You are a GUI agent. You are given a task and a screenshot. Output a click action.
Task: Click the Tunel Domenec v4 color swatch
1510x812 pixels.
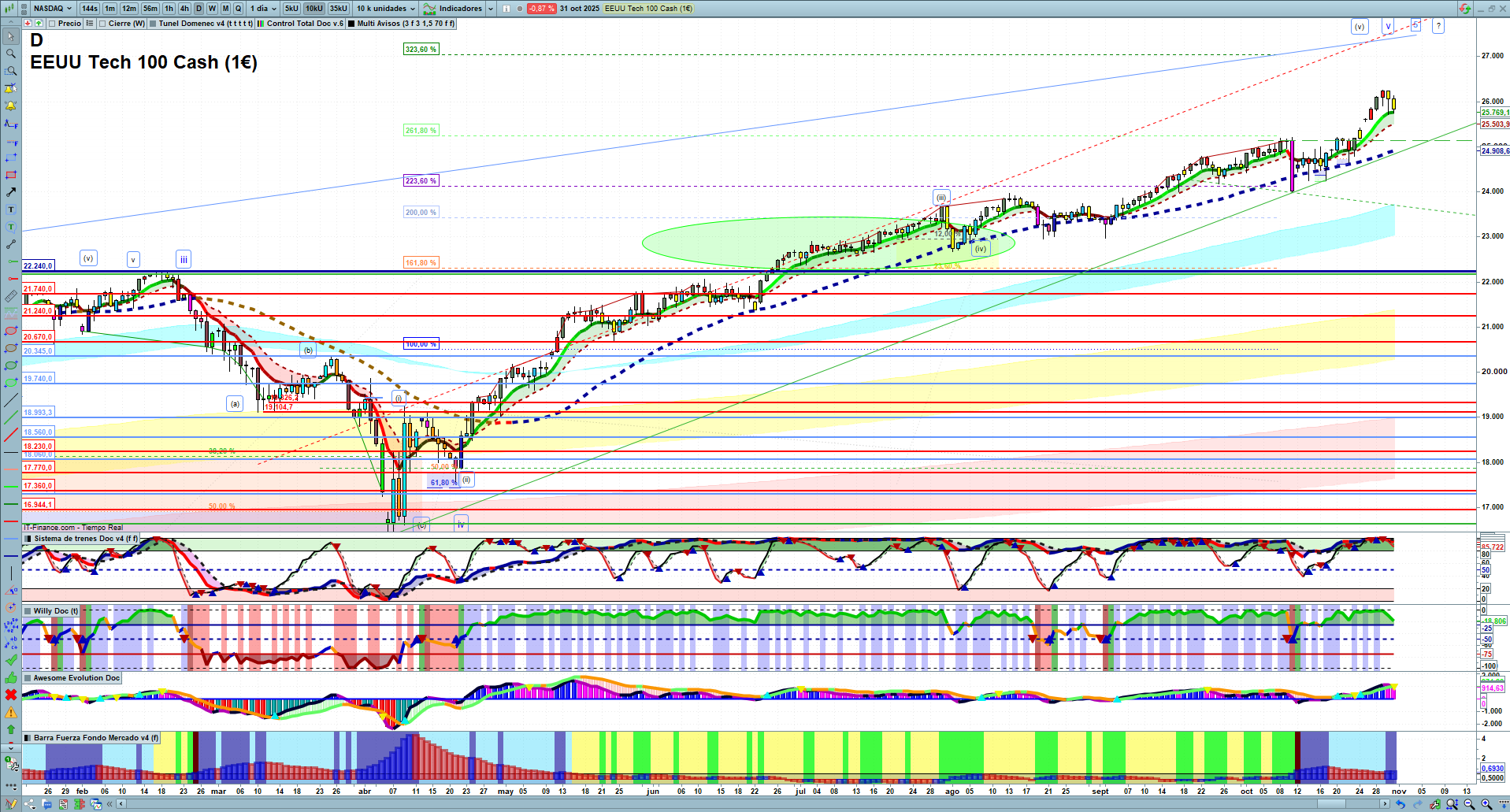click(153, 24)
